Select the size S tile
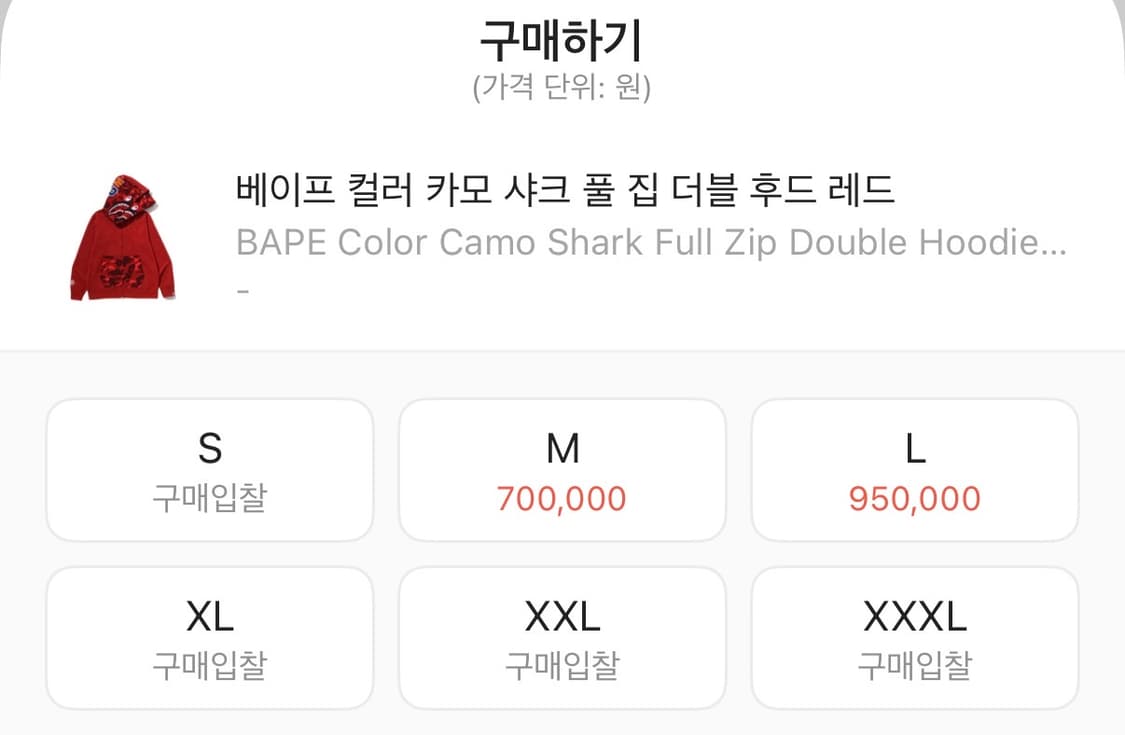Screen dimensions: 1125x735 (x=209, y=468)
